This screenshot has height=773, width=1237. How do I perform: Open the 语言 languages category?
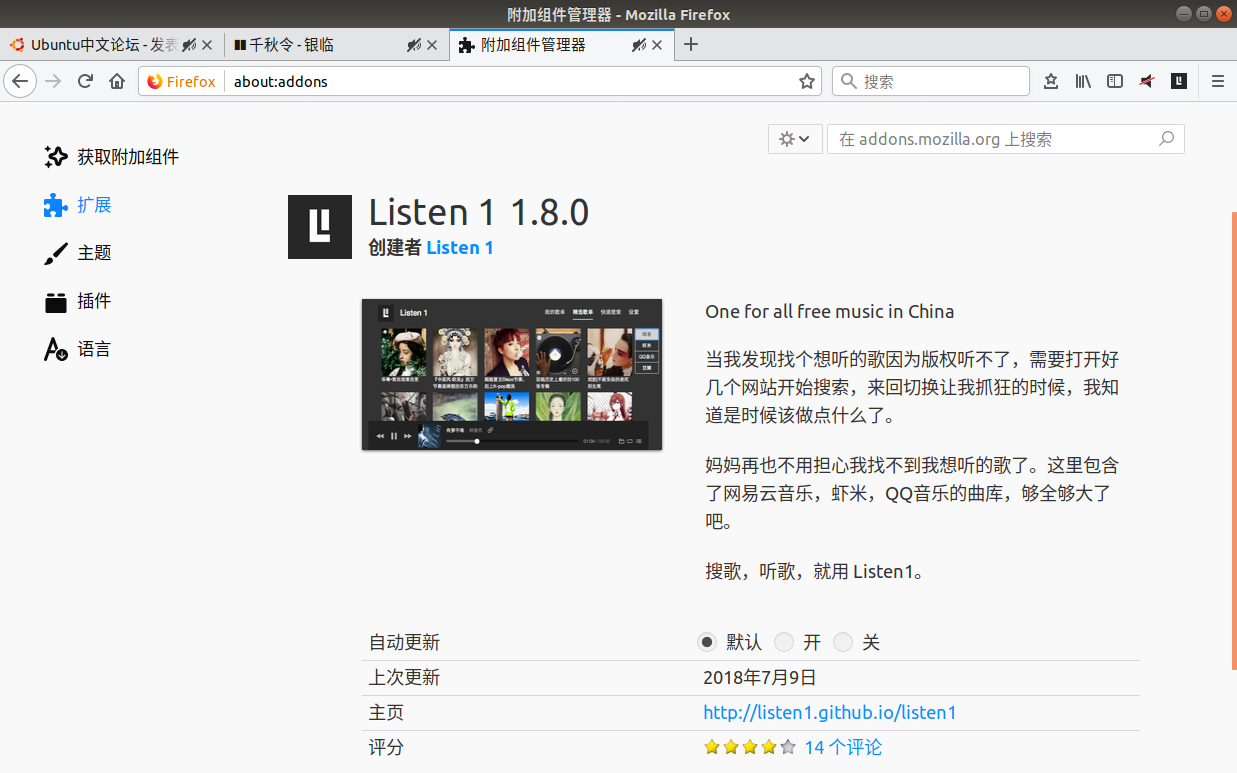(78, 349)
